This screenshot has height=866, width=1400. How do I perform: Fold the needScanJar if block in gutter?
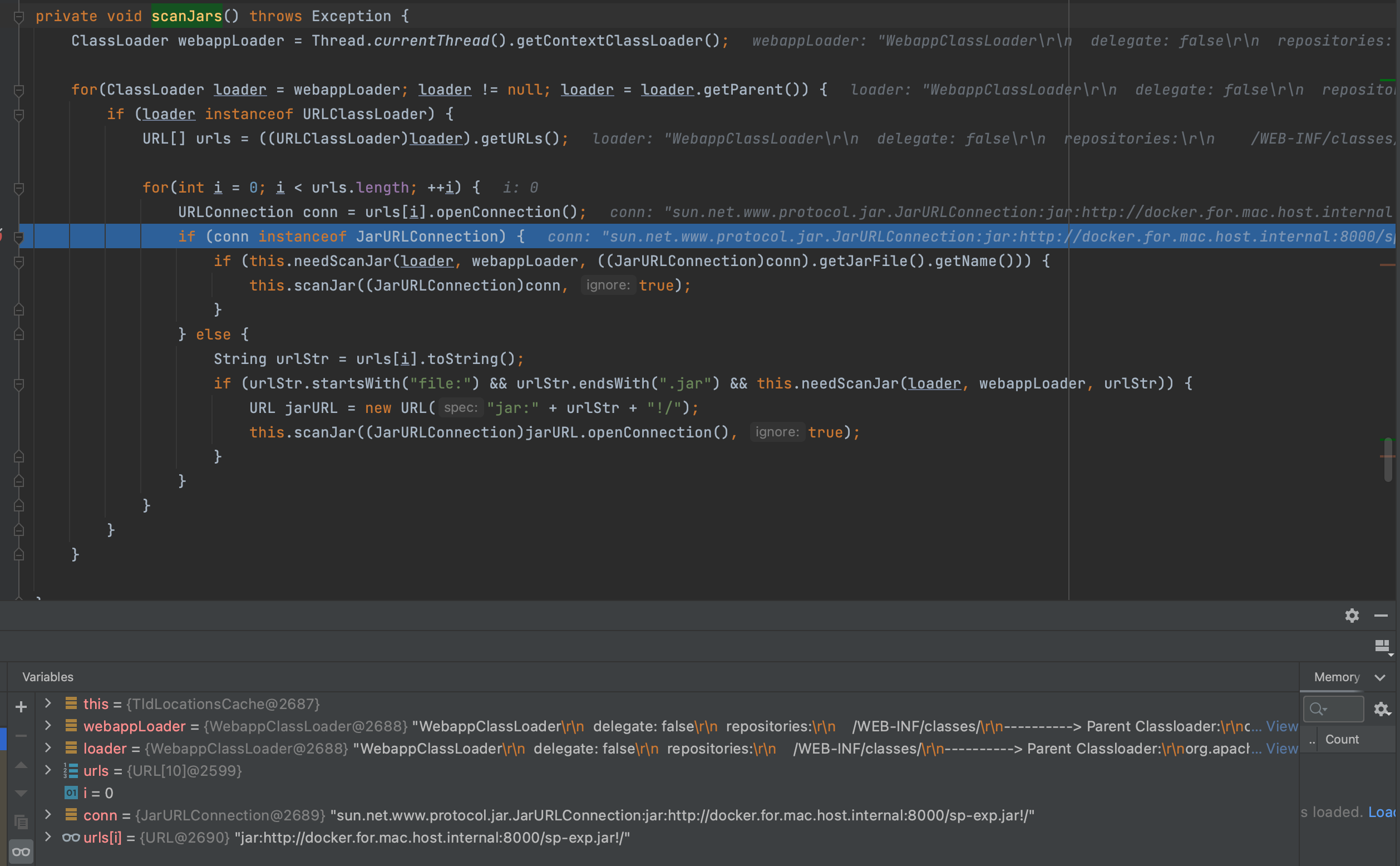(19, 262)
